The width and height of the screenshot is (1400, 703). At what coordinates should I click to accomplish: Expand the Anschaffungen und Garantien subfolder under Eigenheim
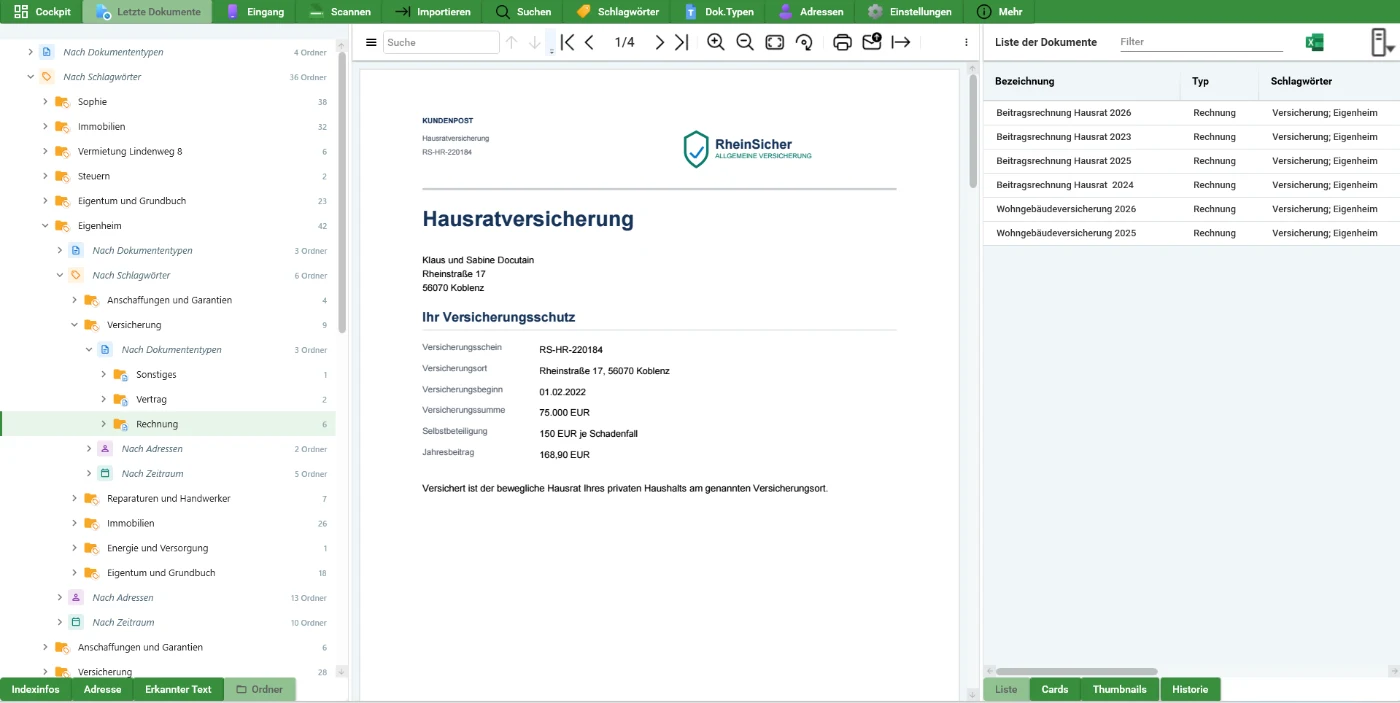75,300
